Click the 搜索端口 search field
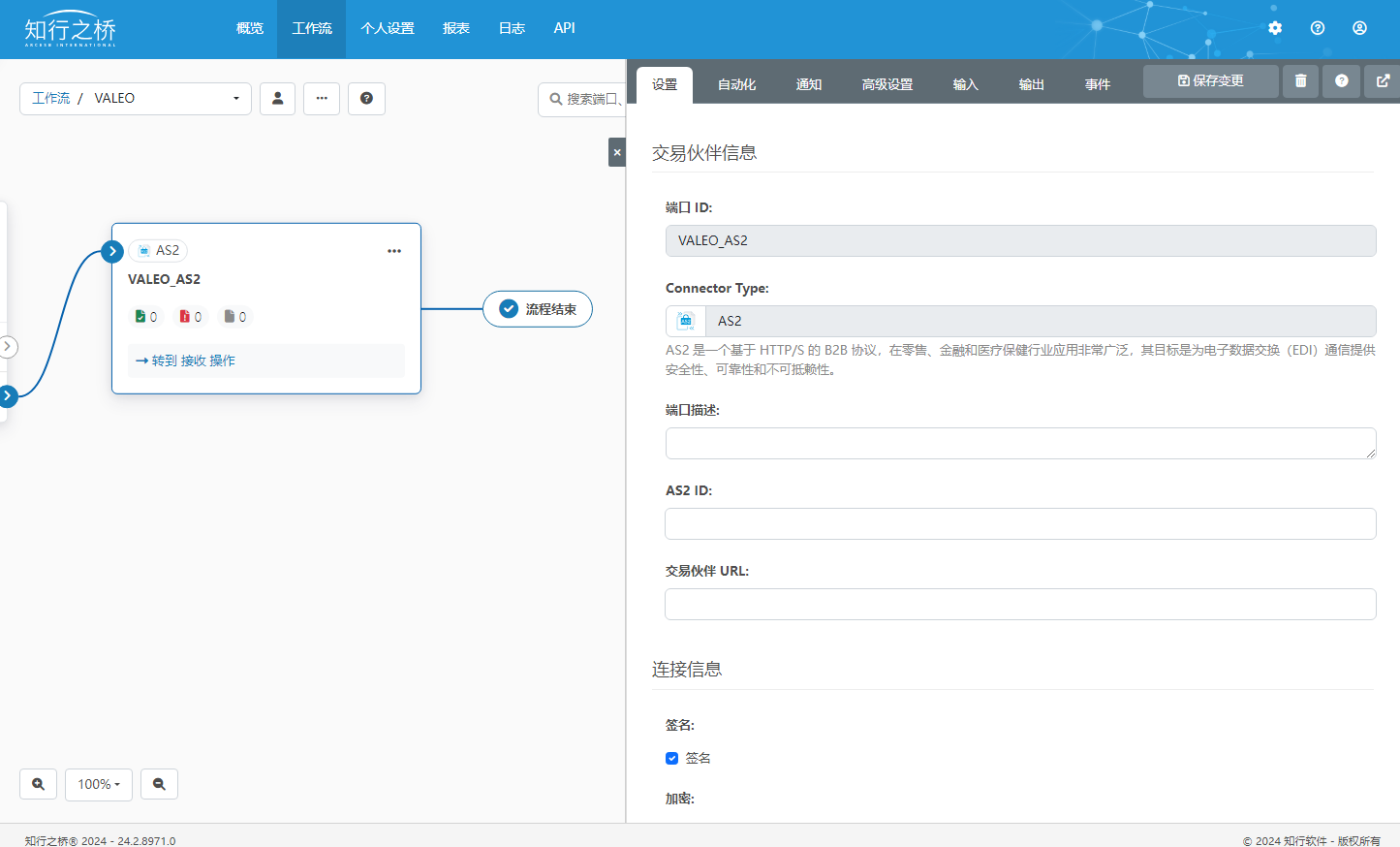The width and height of the screenshot is (1400, 847). click(582, 100)
